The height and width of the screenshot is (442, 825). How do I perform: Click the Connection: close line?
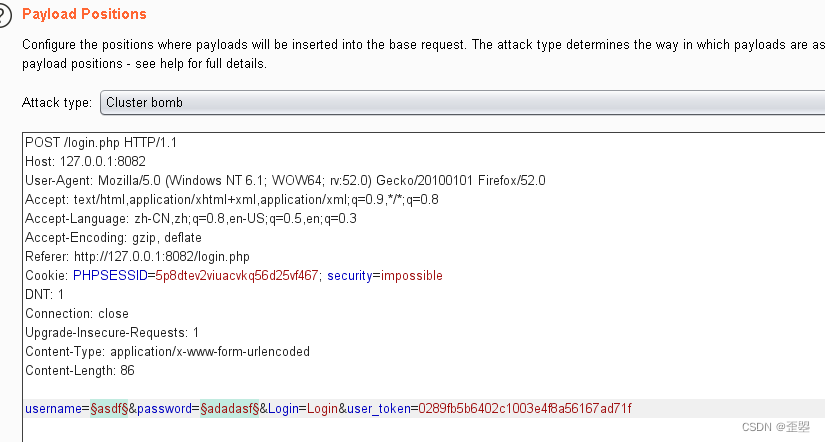[x=77, y=313]
